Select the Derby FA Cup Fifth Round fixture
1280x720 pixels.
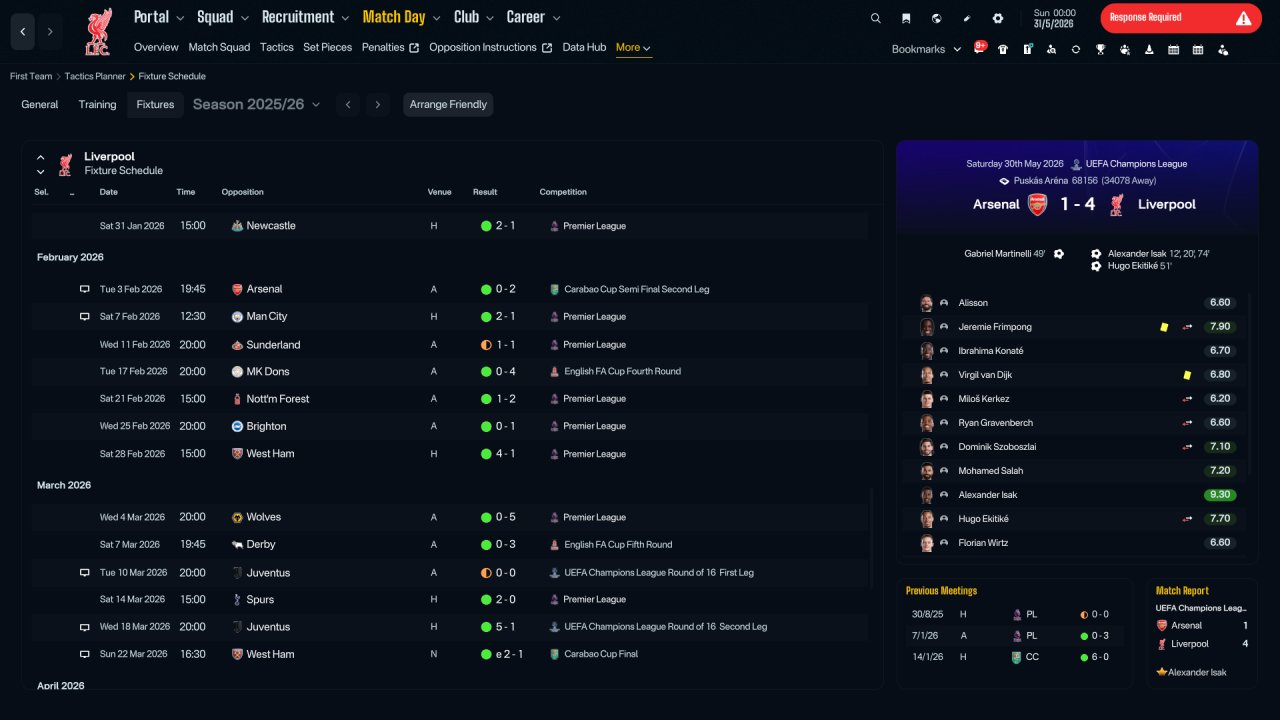coord(450,545)
